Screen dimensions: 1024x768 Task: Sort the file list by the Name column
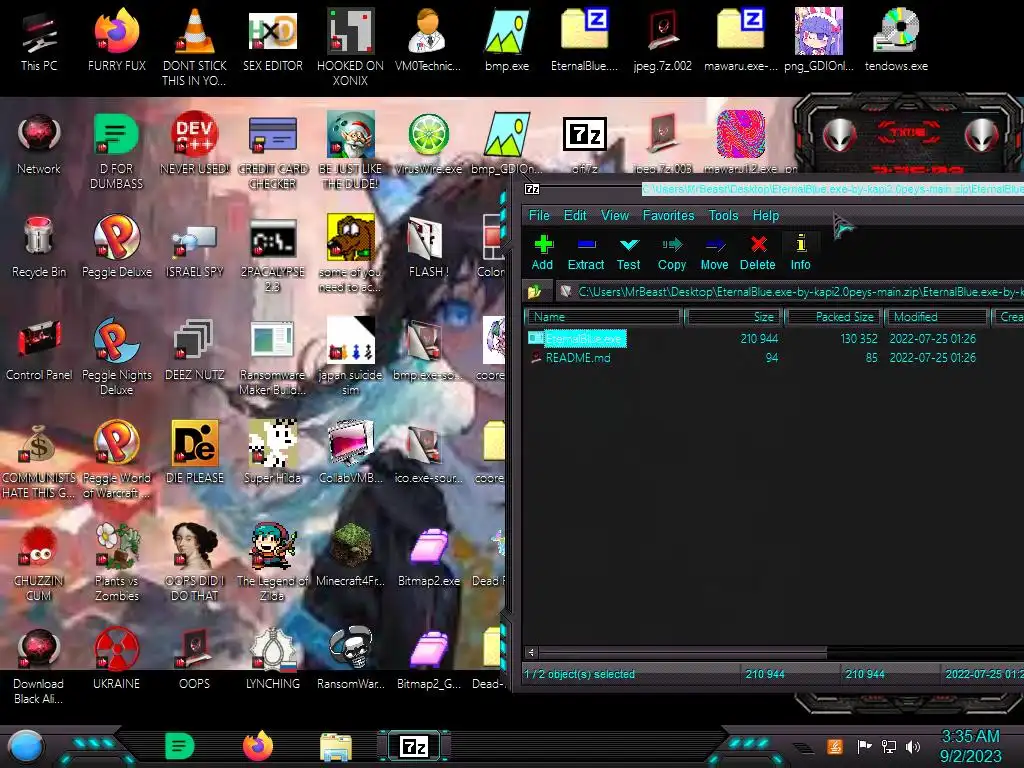[603, 317]
